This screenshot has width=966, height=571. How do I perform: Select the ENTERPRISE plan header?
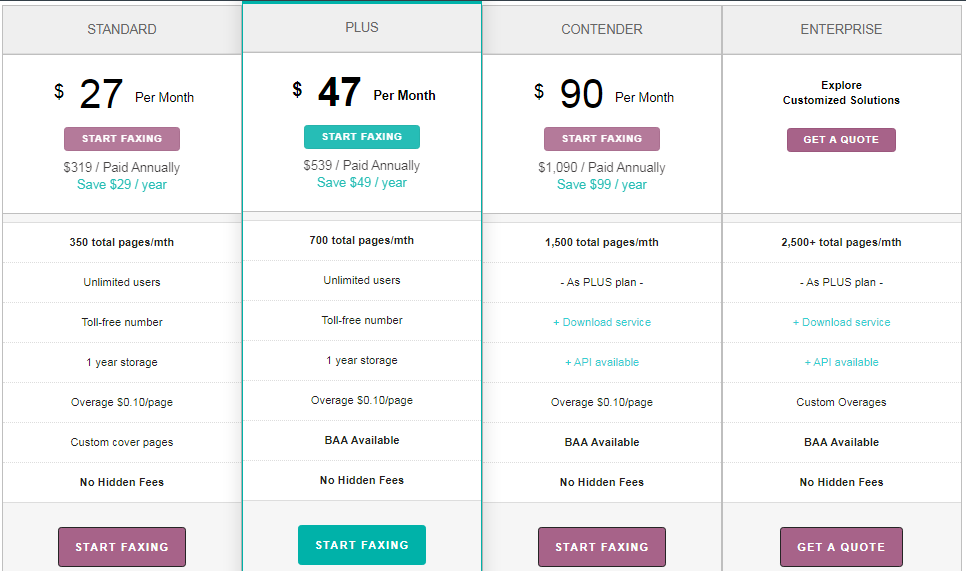[x=841, y=29]
